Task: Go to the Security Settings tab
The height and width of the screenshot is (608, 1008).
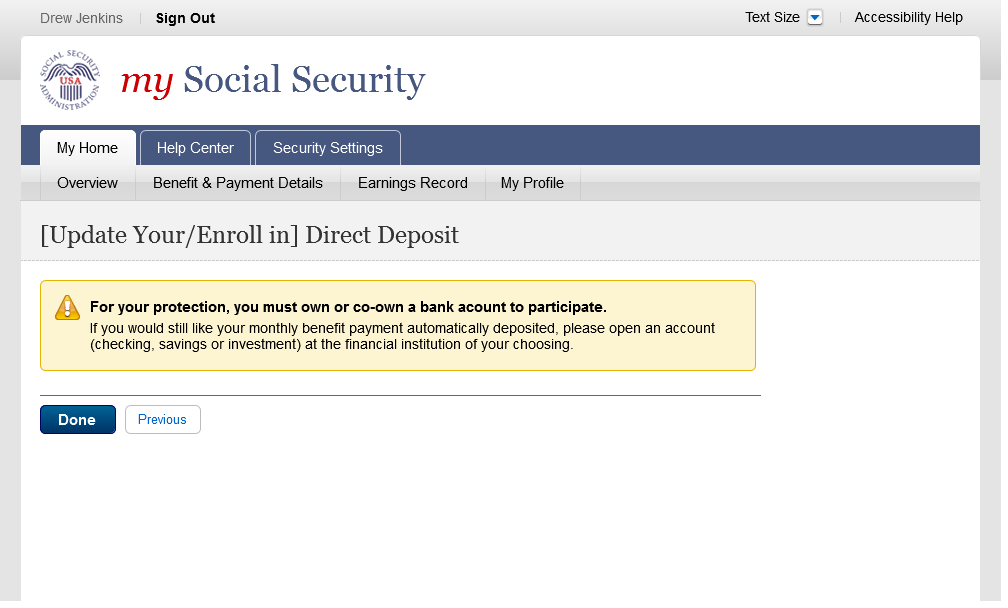Action: 327,148
